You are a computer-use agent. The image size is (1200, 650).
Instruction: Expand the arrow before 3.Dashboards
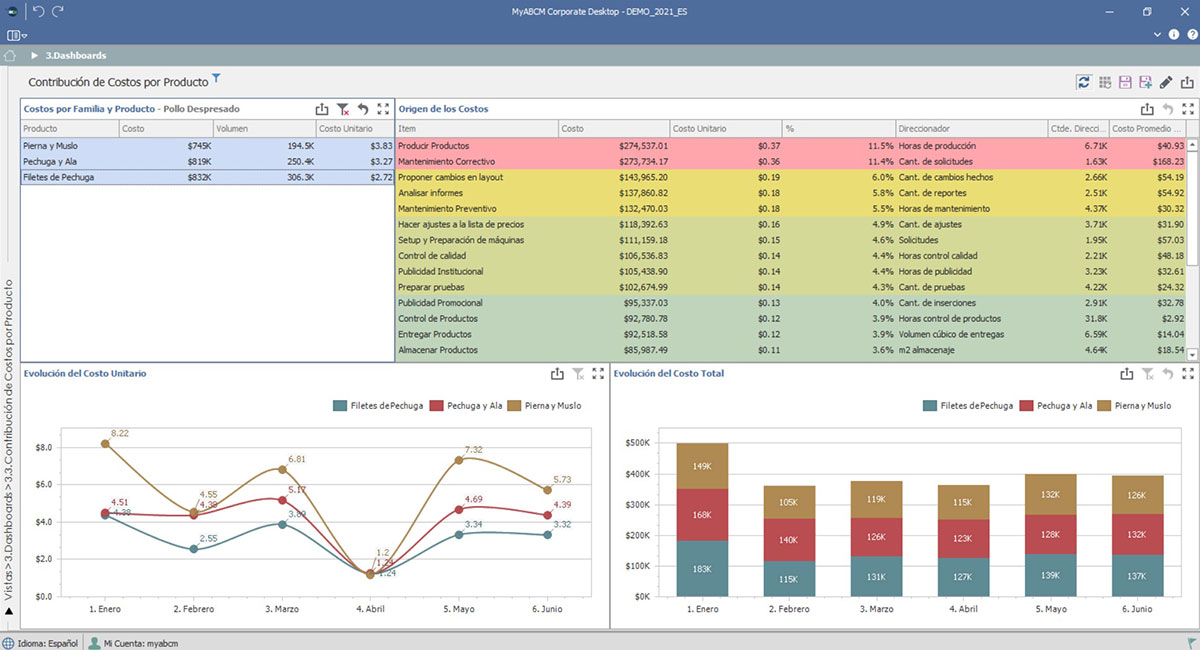coord(35,56)
